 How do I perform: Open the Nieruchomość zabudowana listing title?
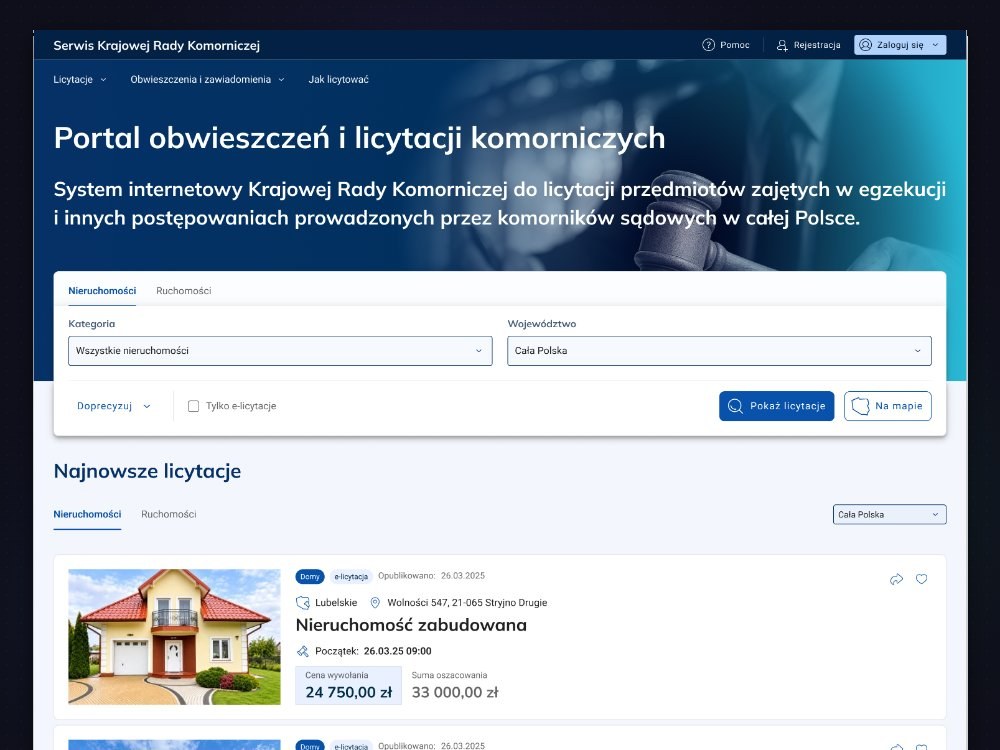coord(411,625)
